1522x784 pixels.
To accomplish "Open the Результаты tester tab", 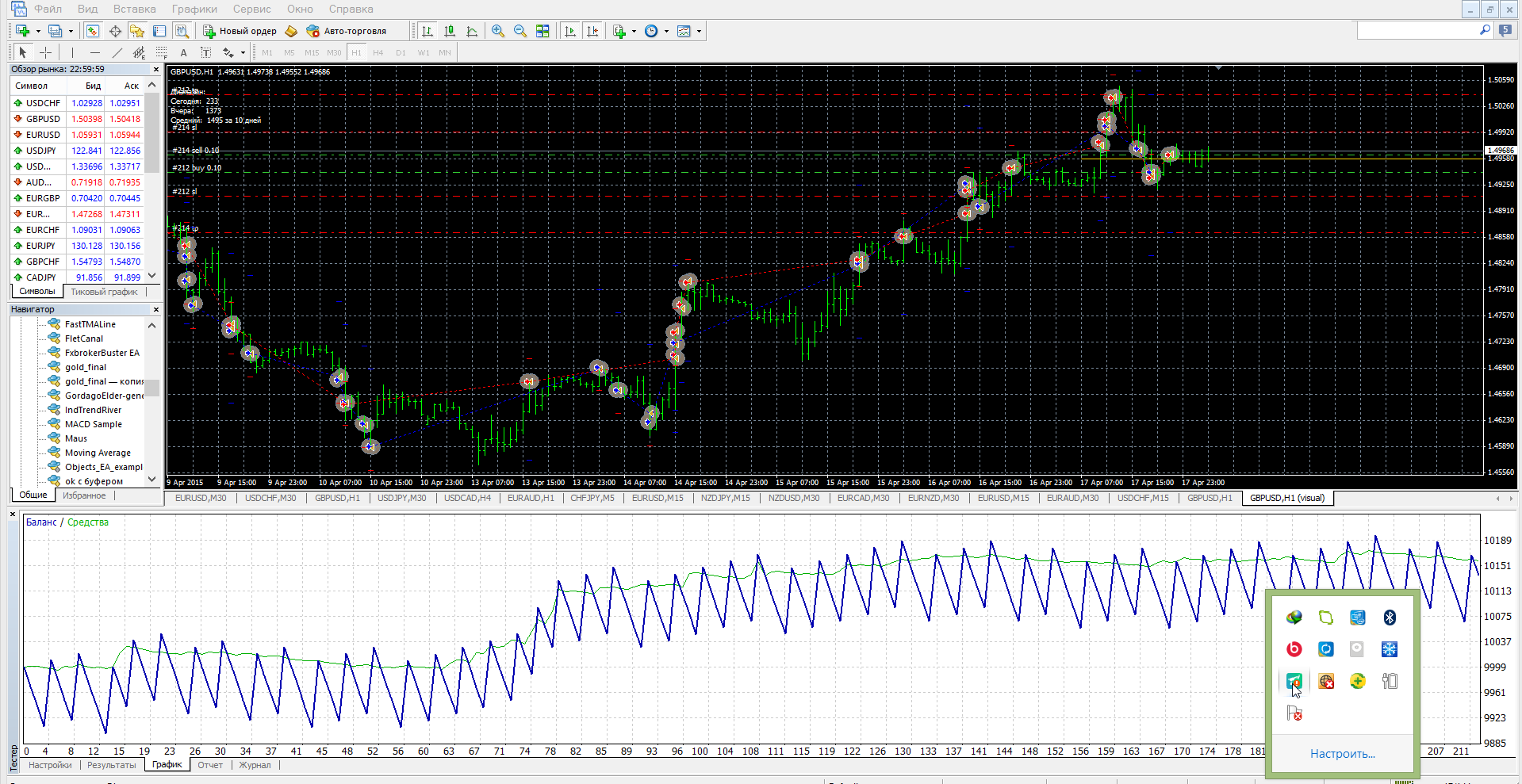I will (x=111, y=765).
